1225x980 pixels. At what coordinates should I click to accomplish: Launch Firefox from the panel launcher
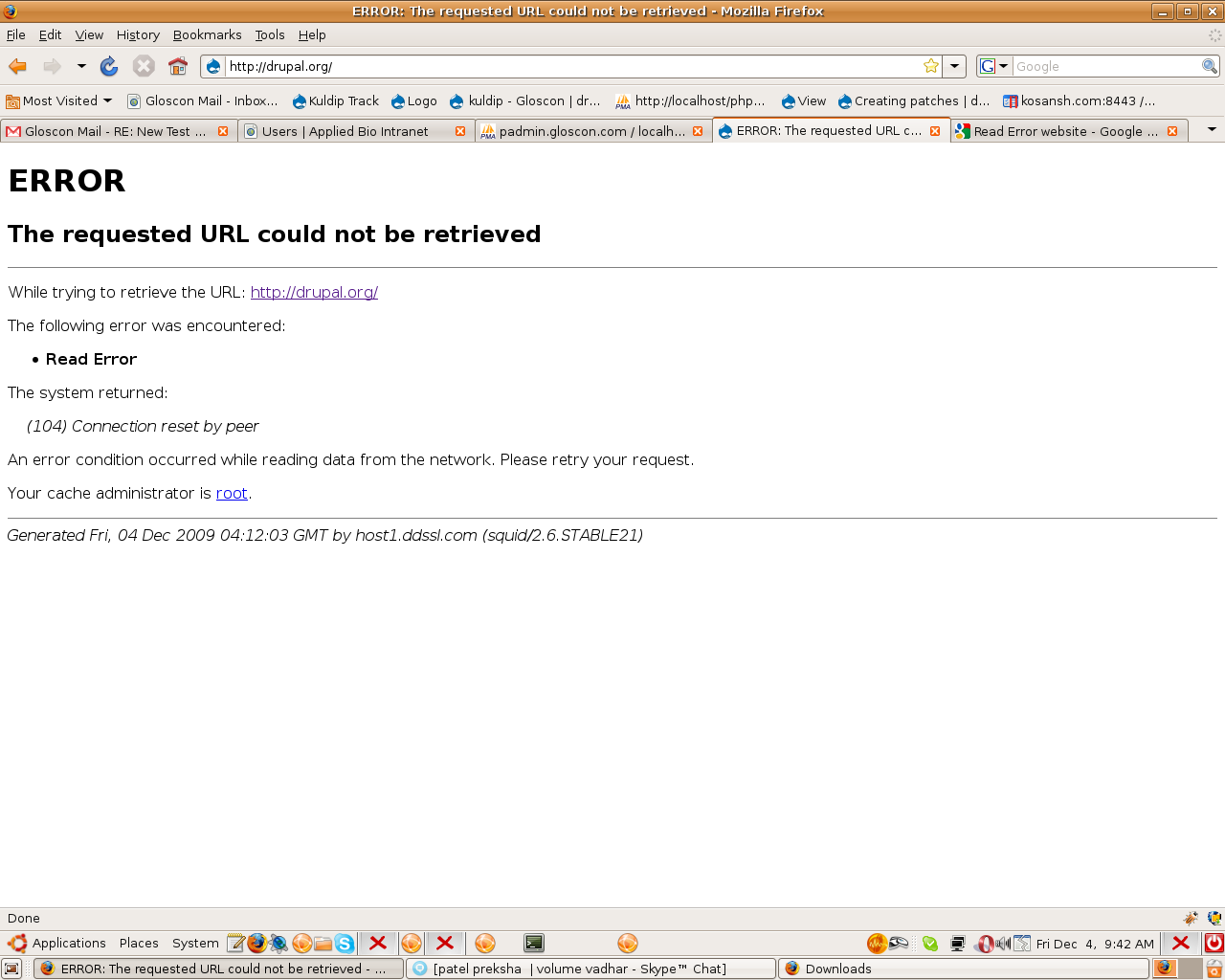click(x=256, y=943)
